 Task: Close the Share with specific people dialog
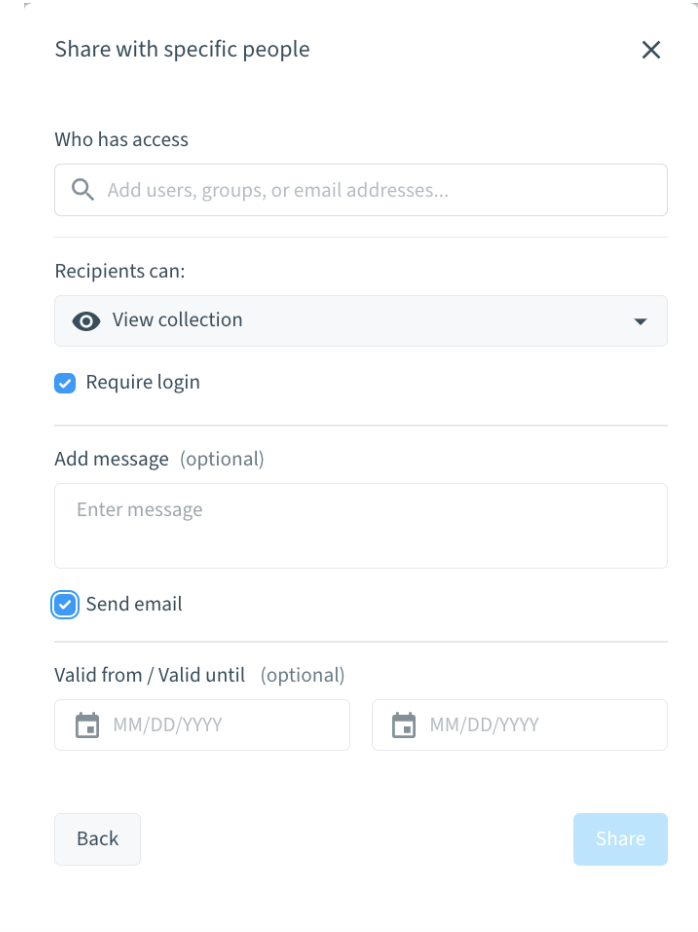click(651, 50)
